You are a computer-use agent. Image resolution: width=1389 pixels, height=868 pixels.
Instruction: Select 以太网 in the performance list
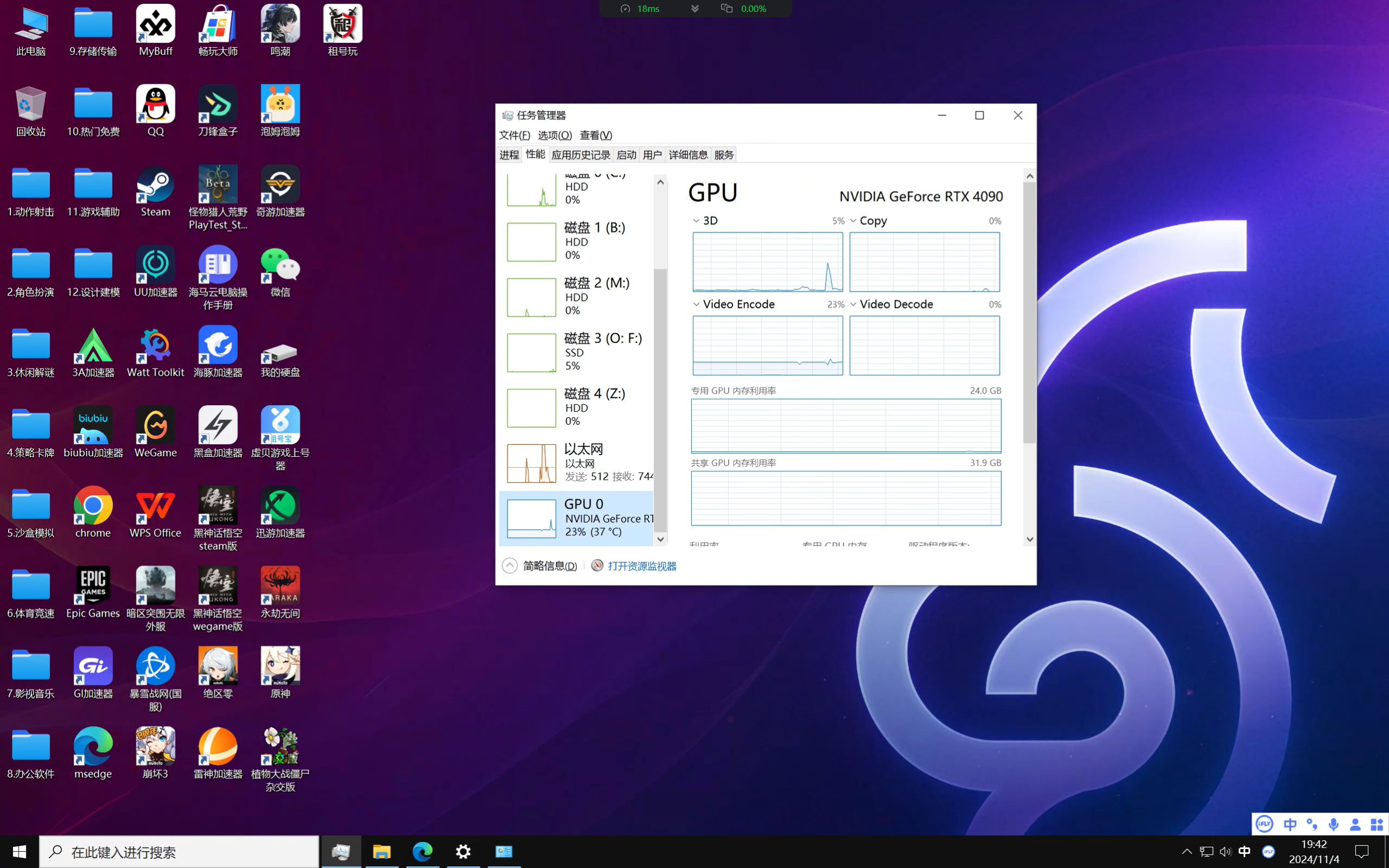point(576,463)
